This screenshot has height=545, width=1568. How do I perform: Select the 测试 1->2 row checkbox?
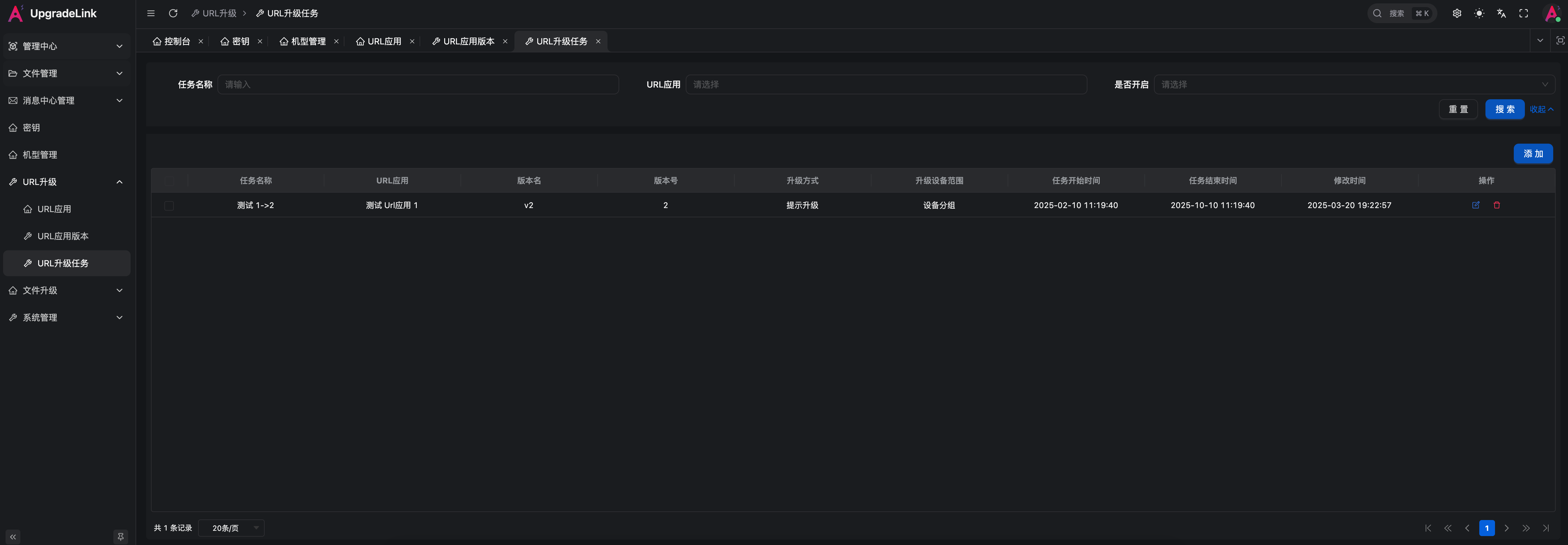[x=169, y=206]
